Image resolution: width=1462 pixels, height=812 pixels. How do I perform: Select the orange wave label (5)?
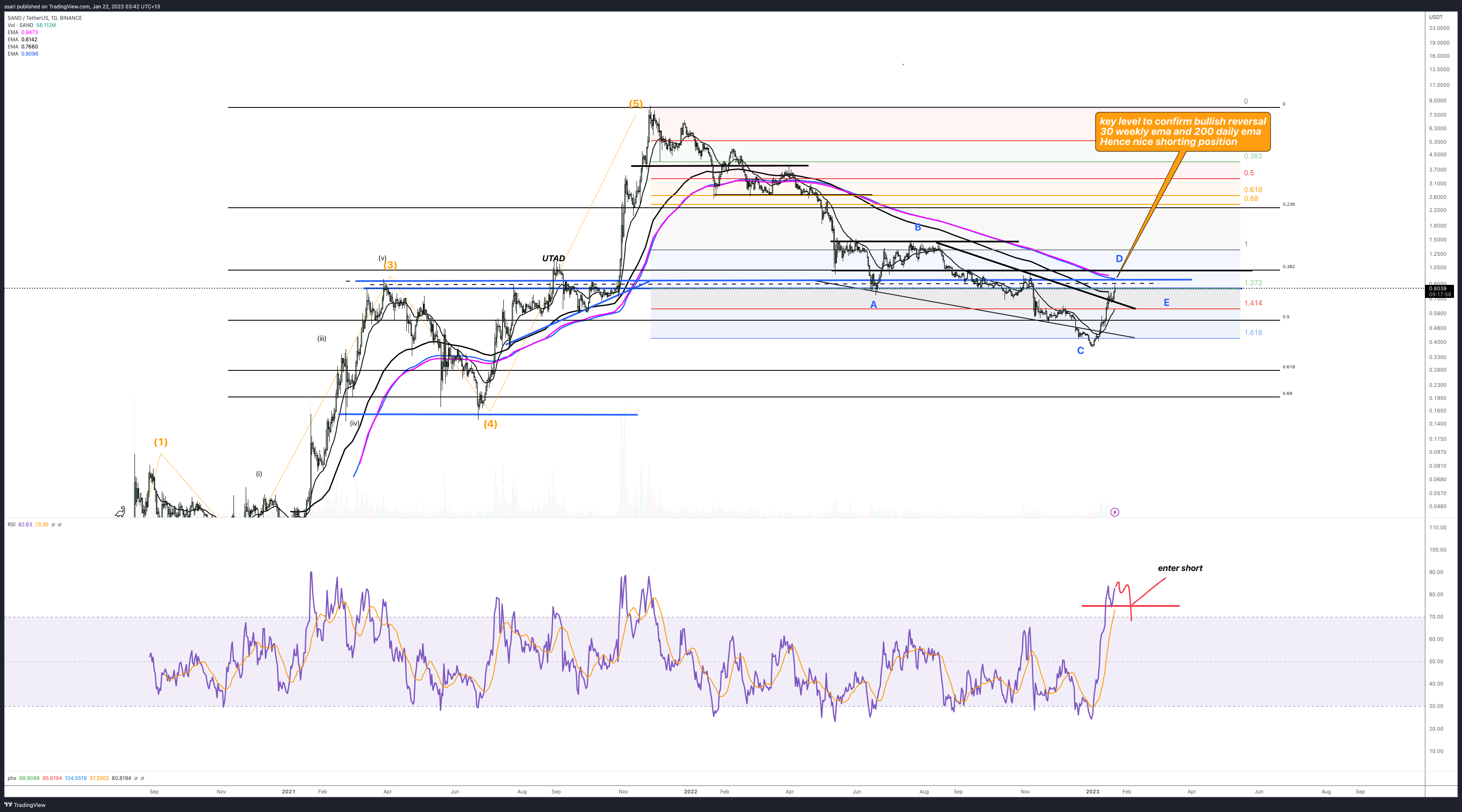636,103
